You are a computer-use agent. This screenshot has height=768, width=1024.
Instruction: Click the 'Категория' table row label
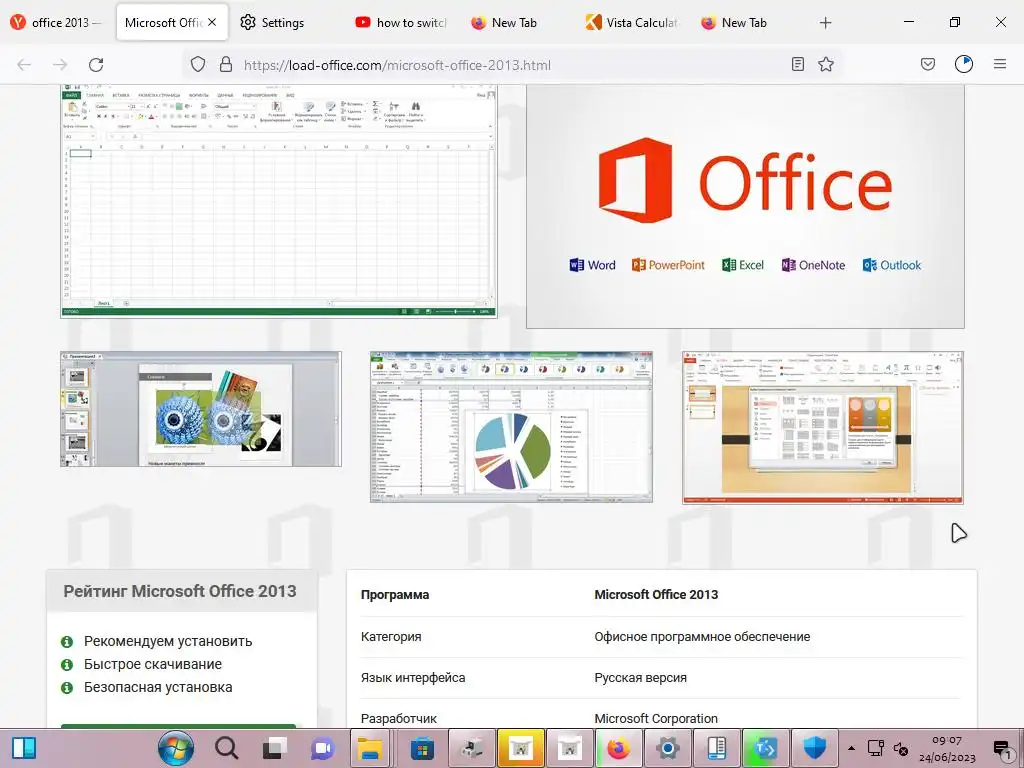(391, 637)
